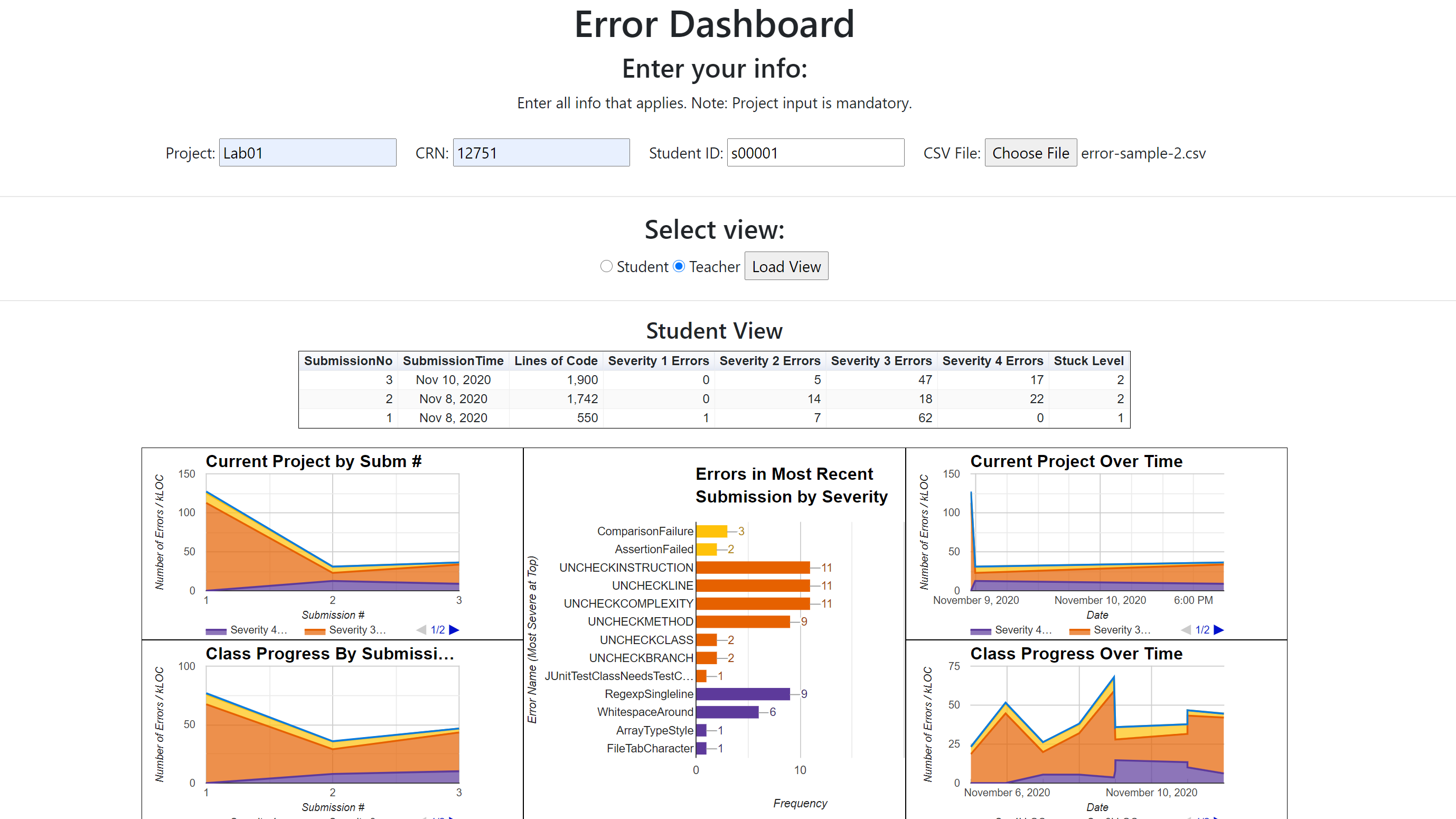
Task: Select the Student view radio button
Action: [606, 266]
